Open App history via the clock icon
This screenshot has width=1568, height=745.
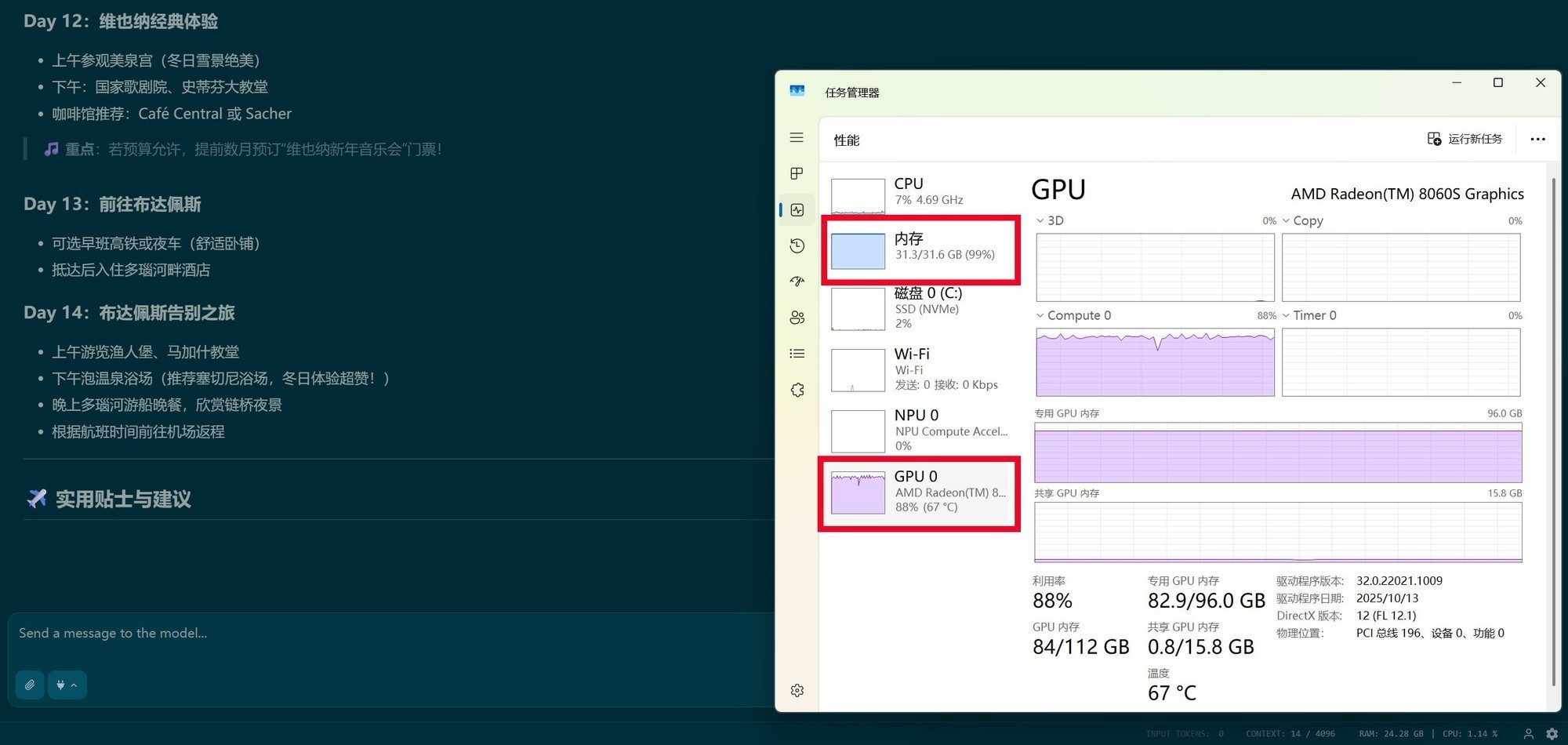[797, 245]
